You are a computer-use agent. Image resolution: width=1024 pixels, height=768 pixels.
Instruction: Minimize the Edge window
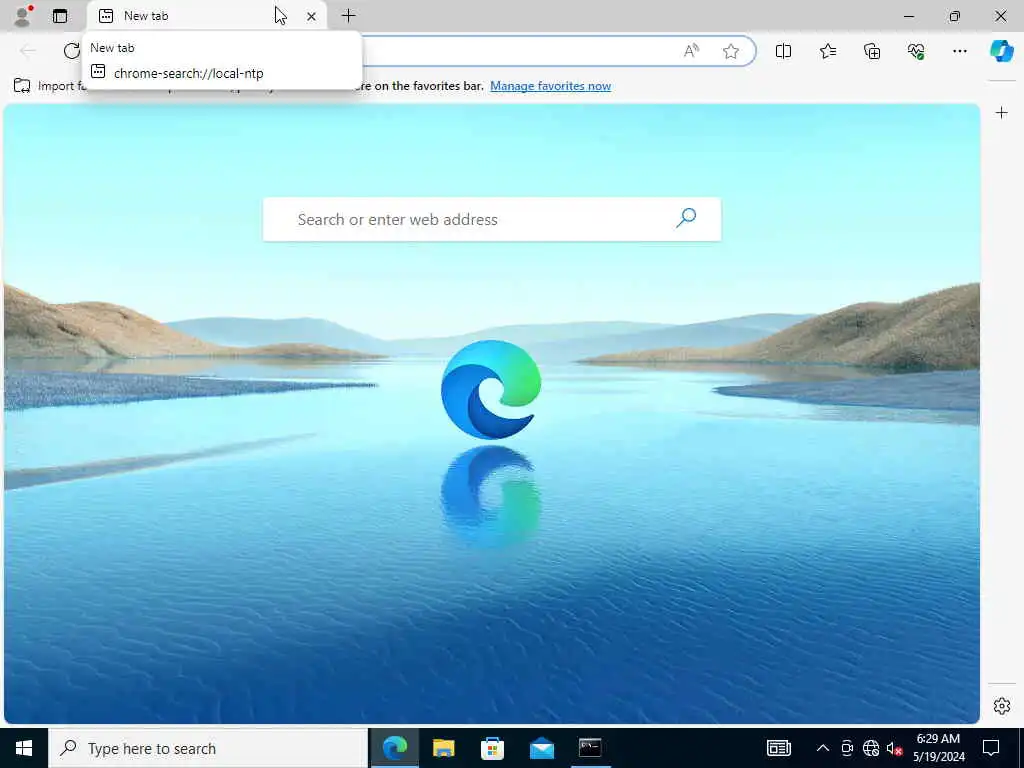click(908, 16)
